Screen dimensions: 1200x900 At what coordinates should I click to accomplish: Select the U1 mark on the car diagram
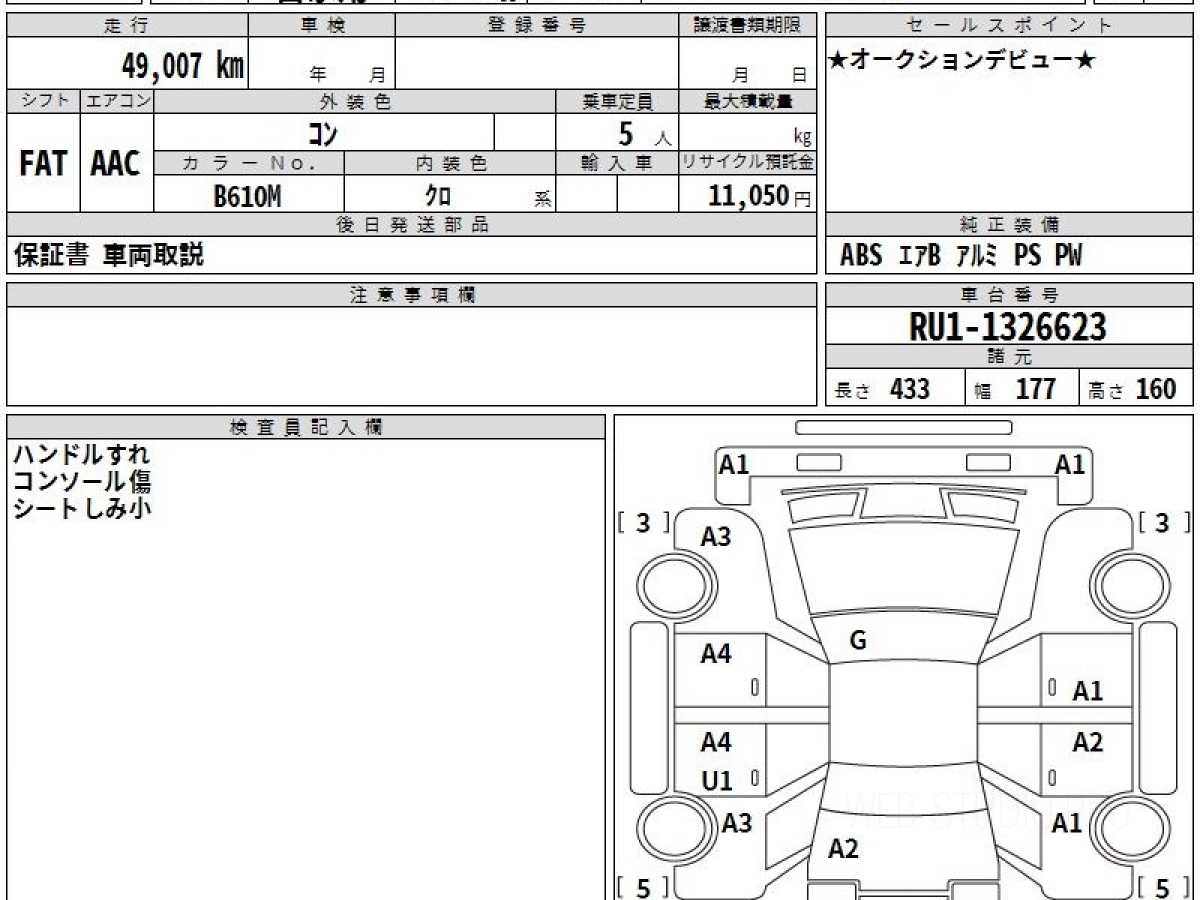click(716, 781)
